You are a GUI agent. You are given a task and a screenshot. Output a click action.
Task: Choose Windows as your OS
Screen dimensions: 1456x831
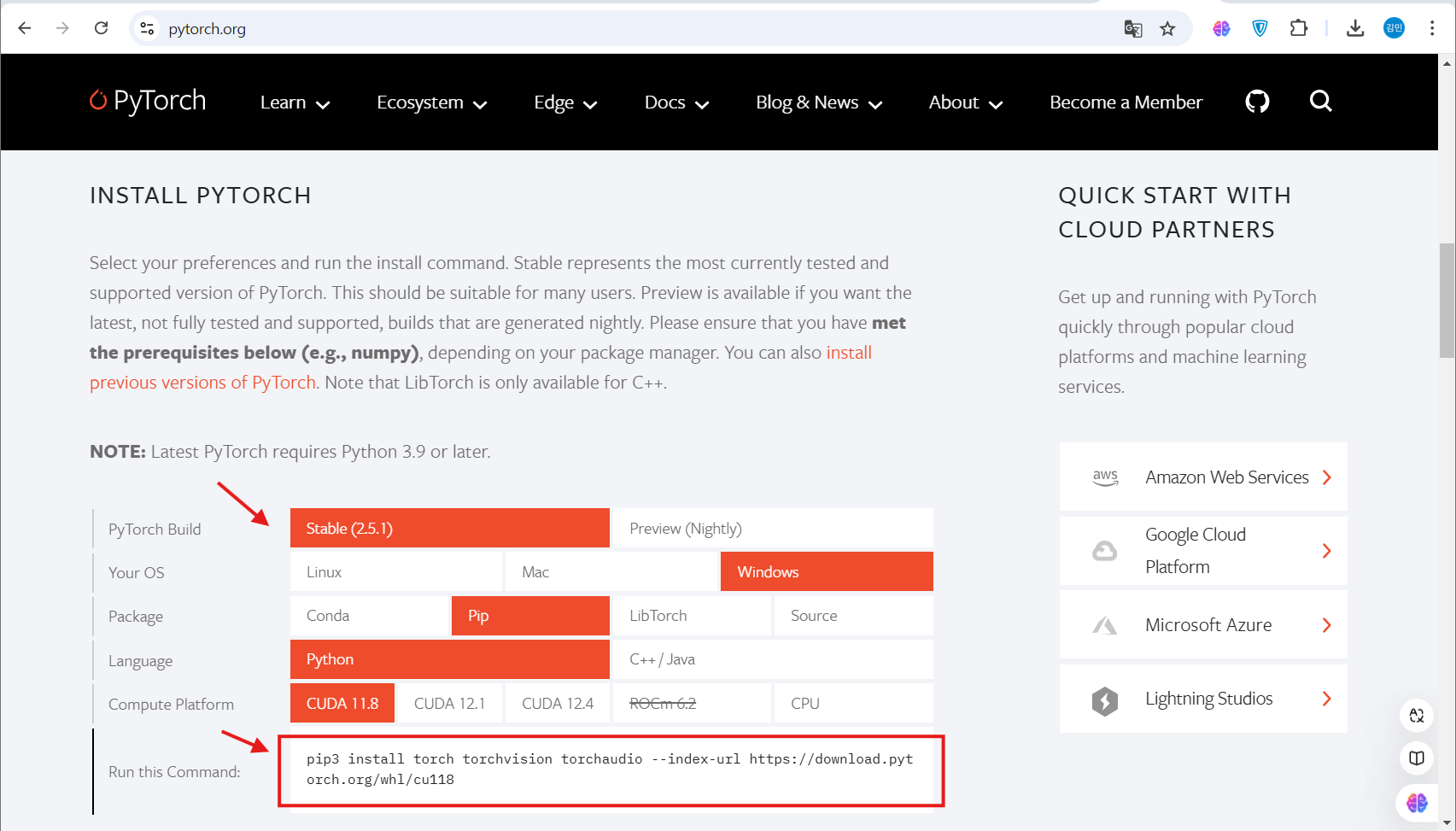click(x=827, y=571)
